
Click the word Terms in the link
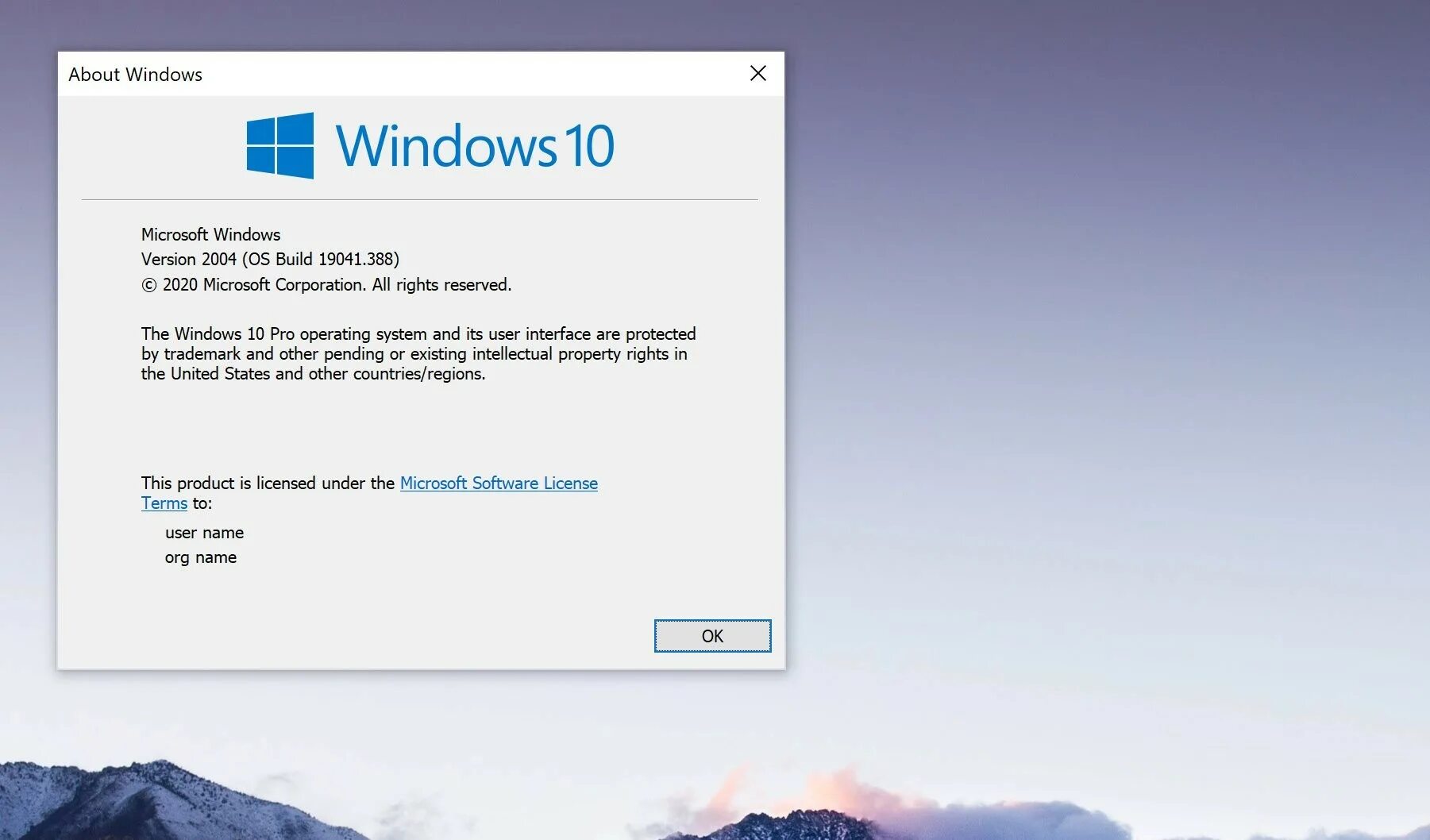[x=164, y=503]
